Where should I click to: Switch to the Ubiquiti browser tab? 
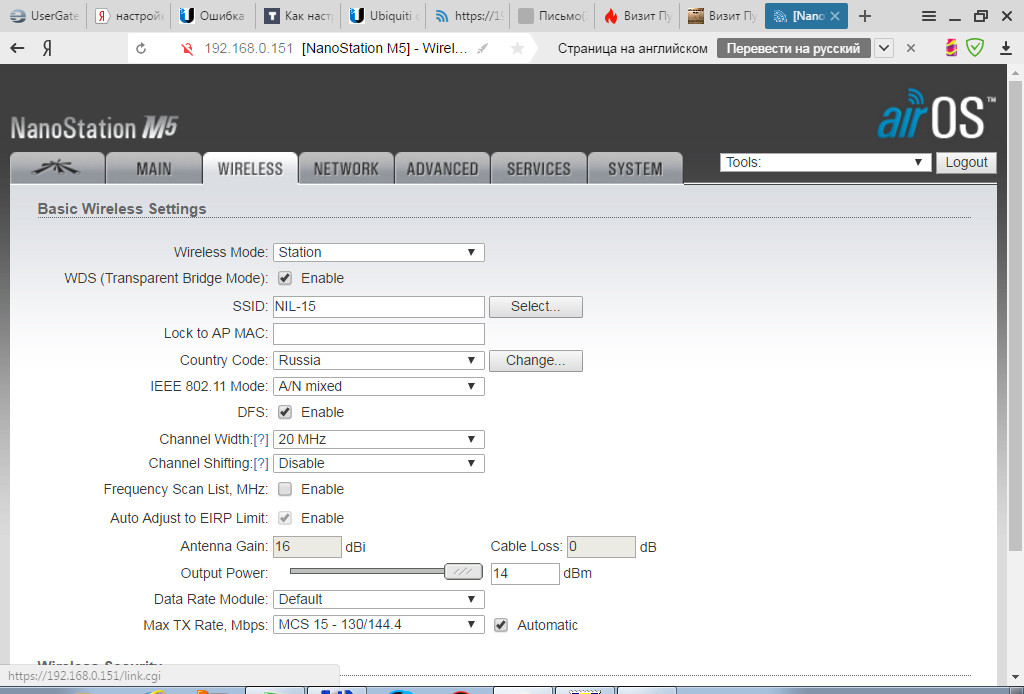[383, 16]
